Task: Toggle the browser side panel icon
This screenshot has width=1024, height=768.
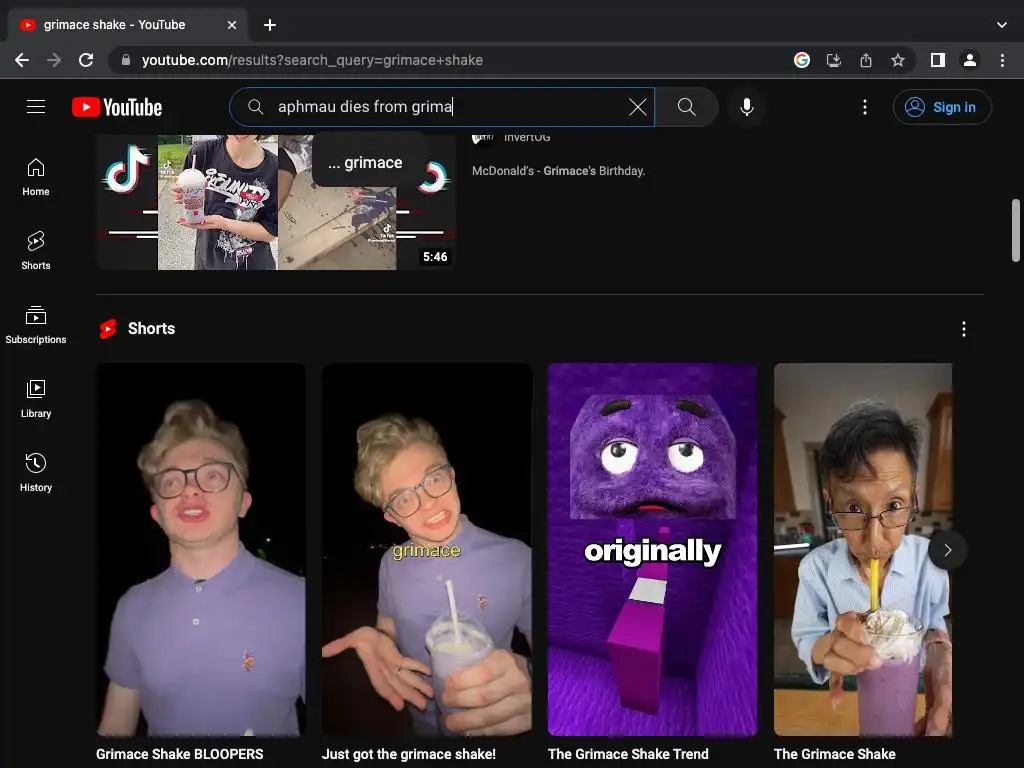Action: click(938, 60)
